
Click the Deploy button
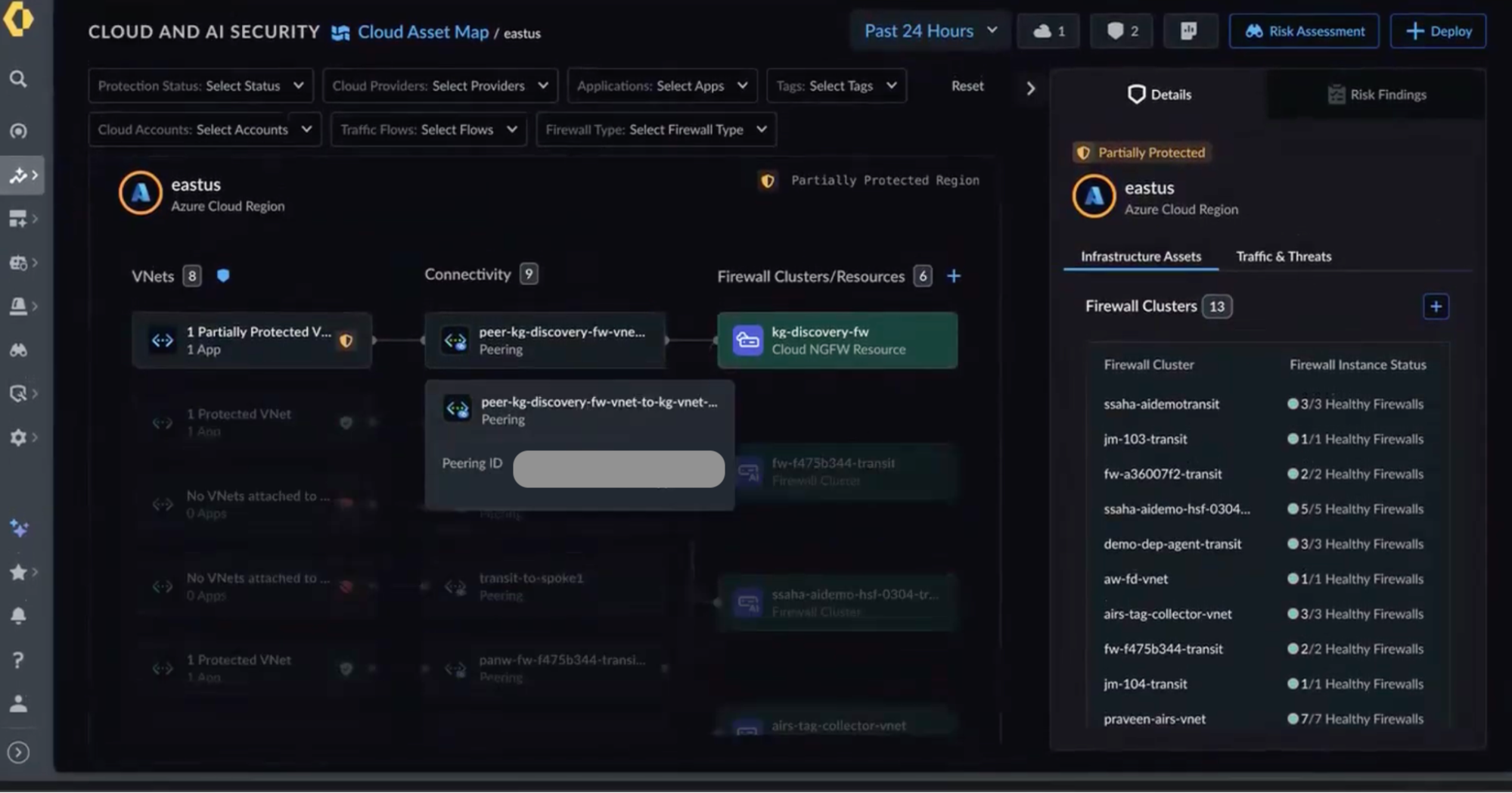[x=1438, y=31]
